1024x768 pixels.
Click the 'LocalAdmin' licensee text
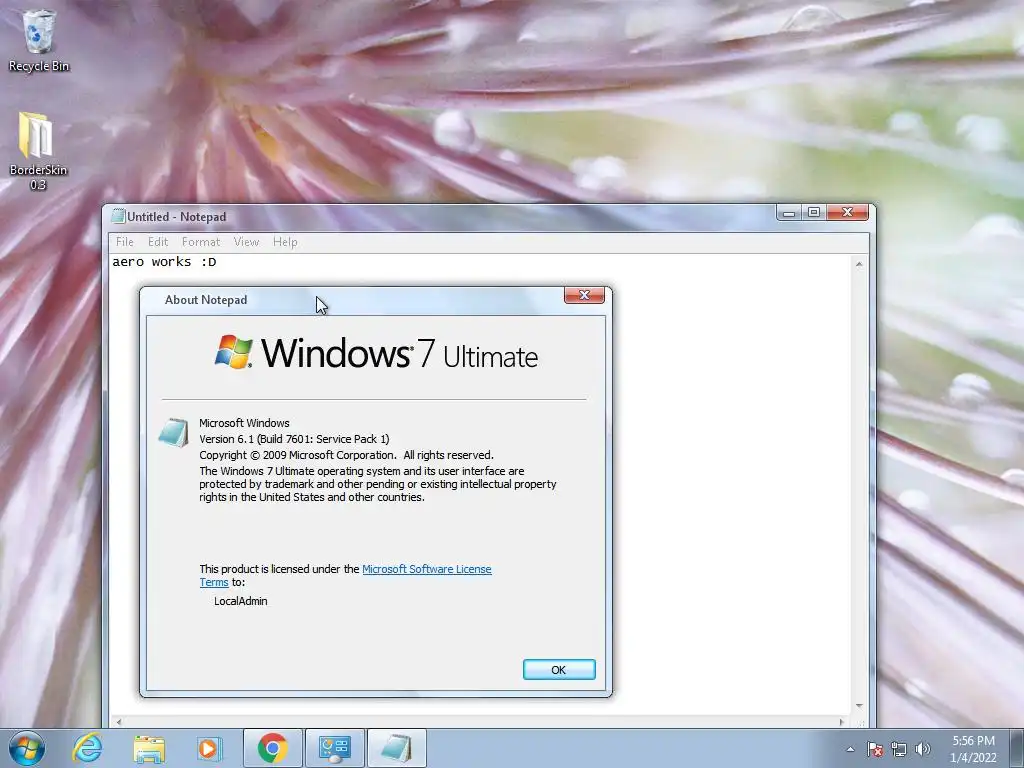pos(240,601)
